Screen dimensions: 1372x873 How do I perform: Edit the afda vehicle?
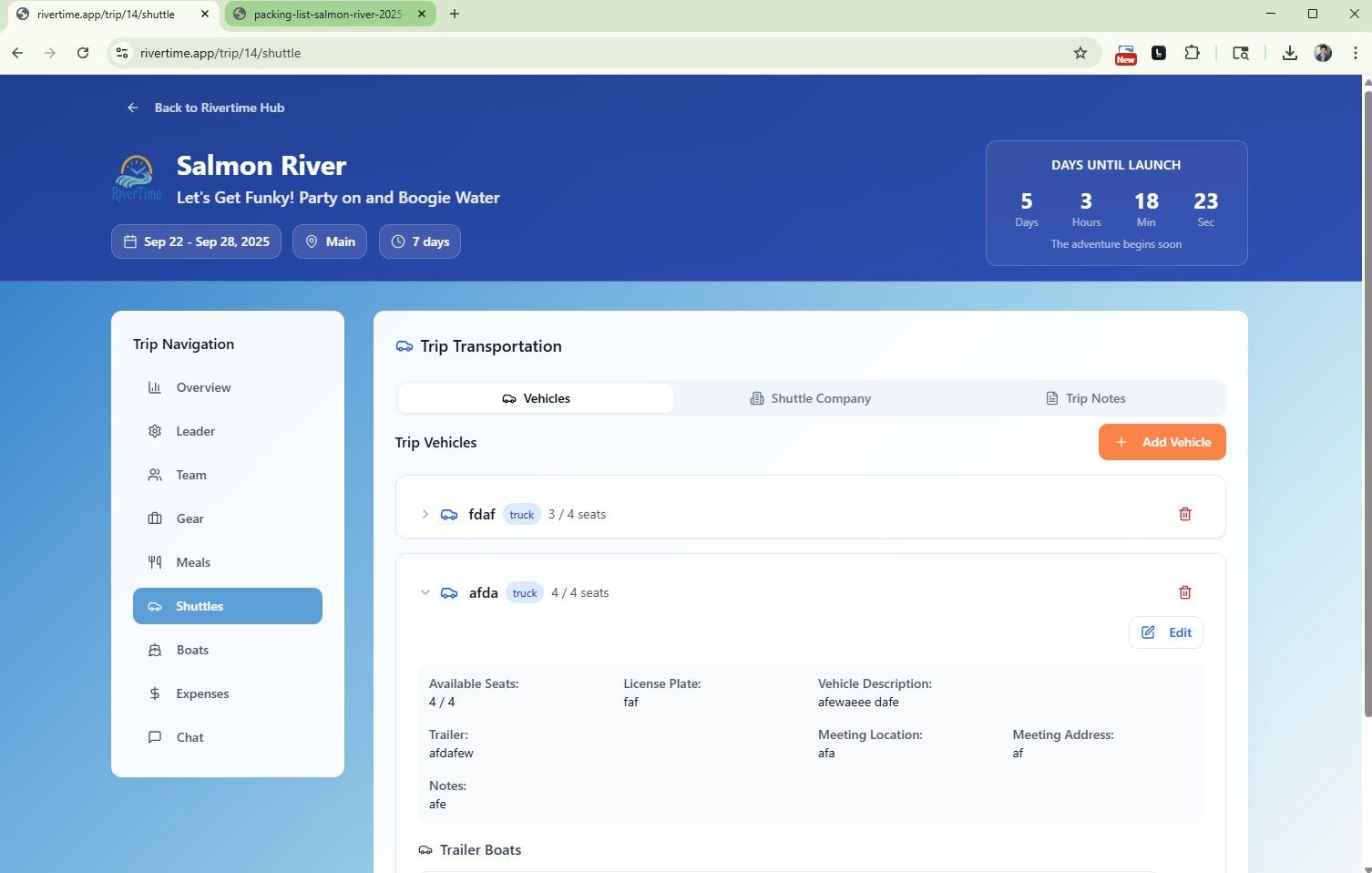click(1165, 632)
